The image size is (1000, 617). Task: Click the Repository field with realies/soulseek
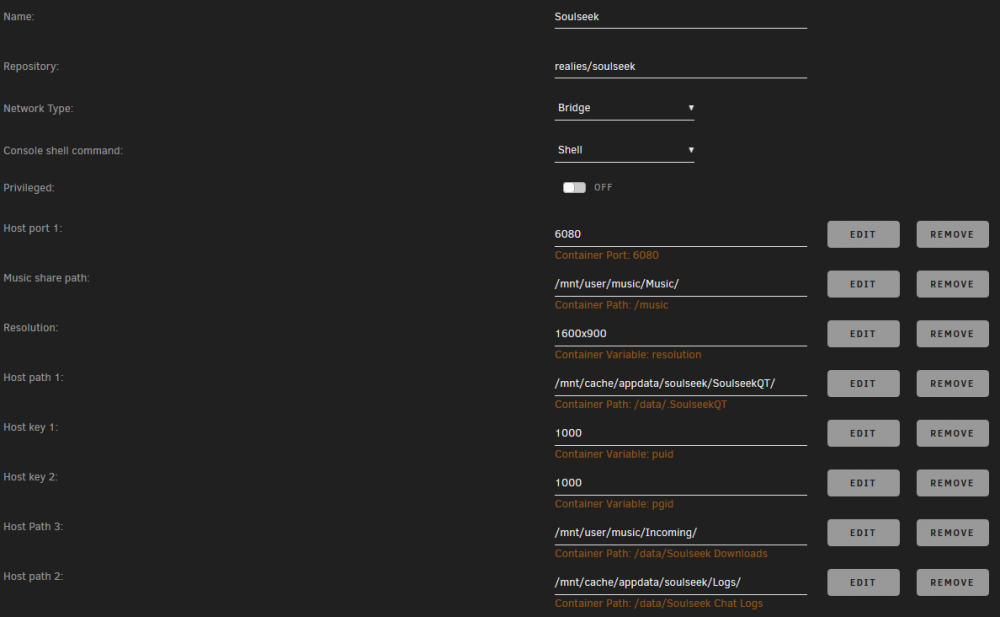coord(680,66)
